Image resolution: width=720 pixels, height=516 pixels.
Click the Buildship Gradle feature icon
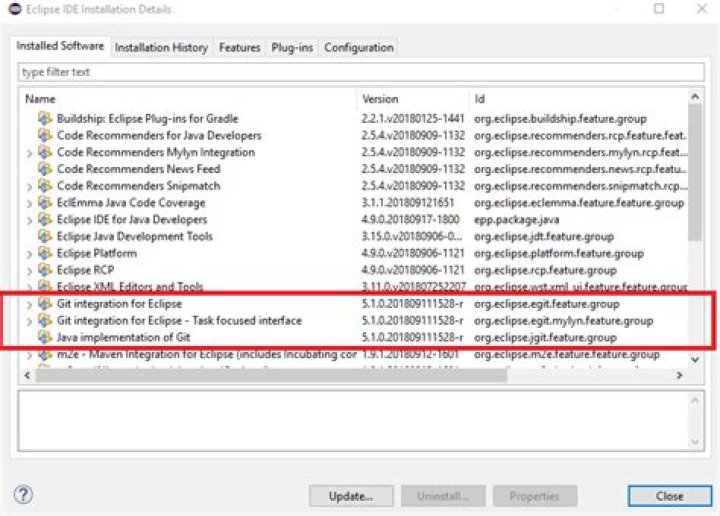tap(45, 118)
